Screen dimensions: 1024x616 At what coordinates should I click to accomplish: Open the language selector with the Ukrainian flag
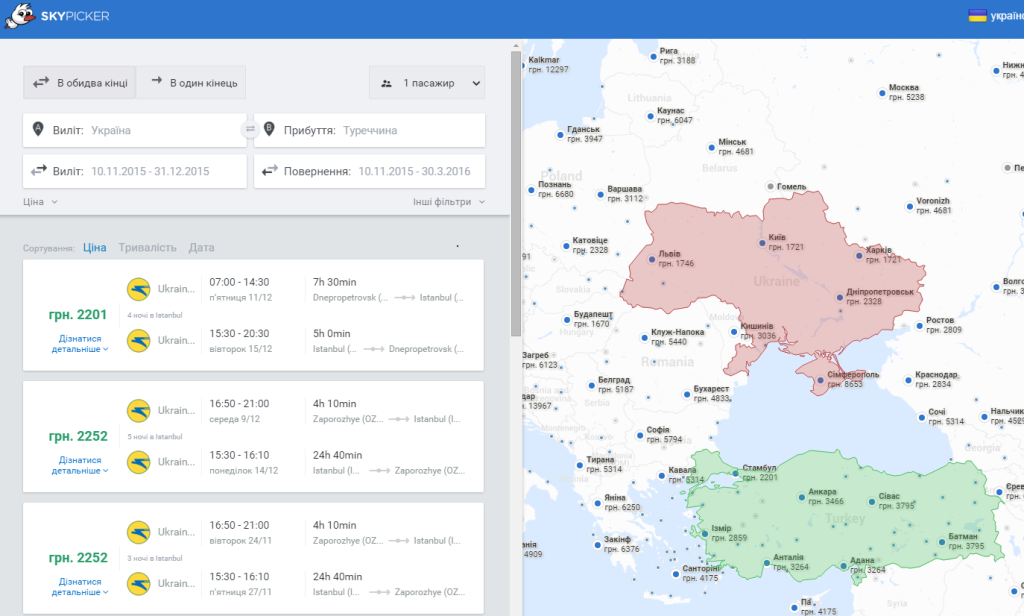click(x=996, y=16)
